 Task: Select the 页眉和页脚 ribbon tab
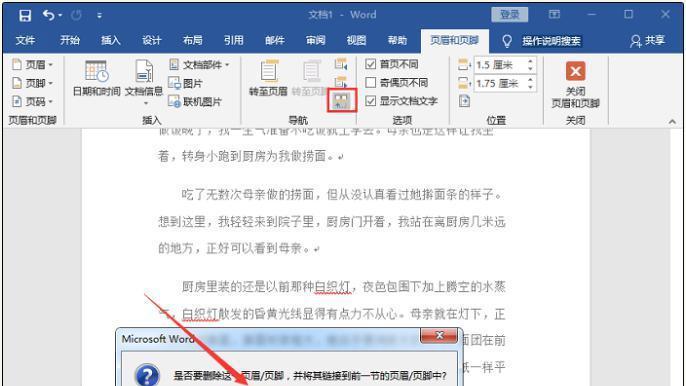pos(455,41)
